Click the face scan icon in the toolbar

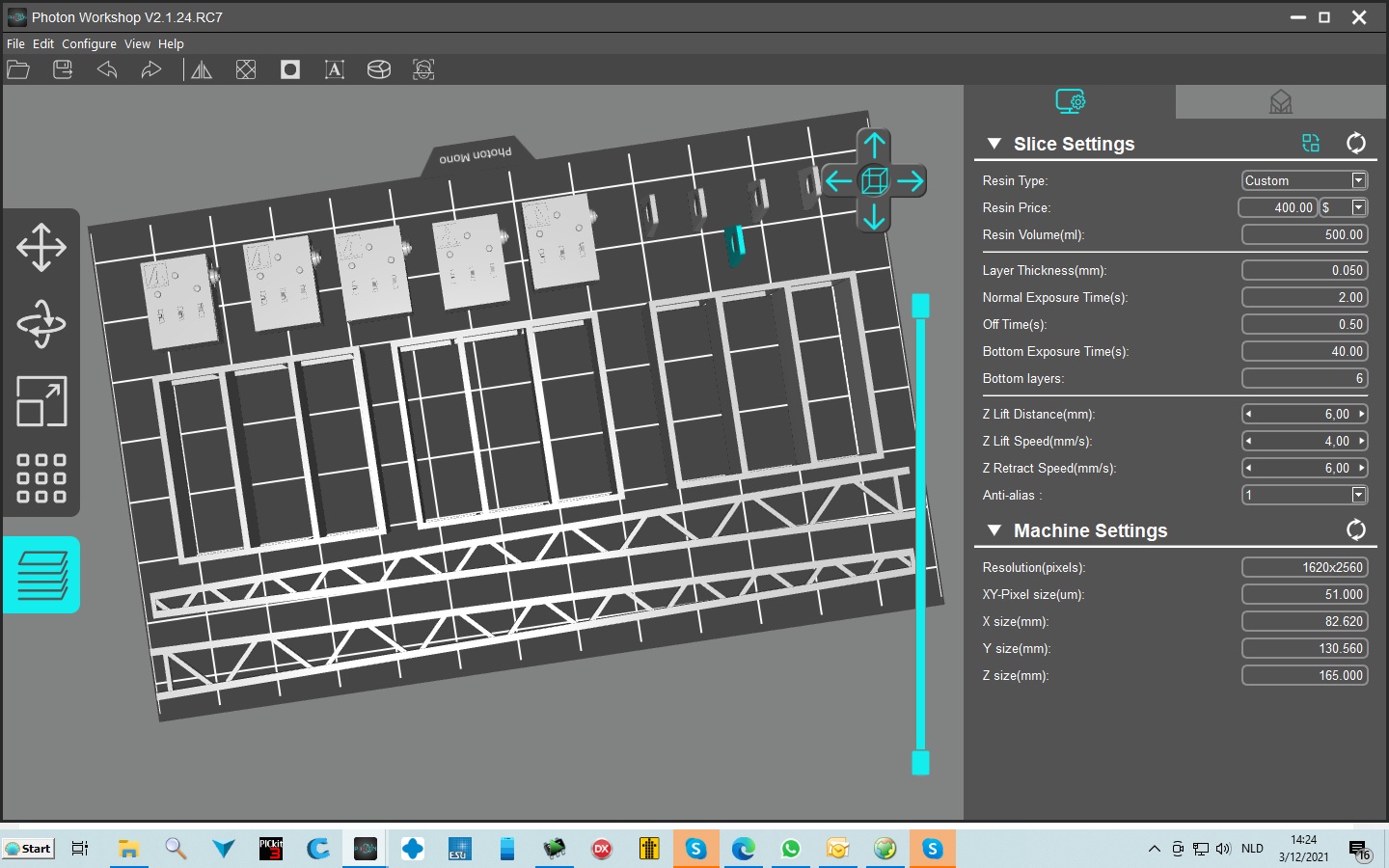point(423,69)
